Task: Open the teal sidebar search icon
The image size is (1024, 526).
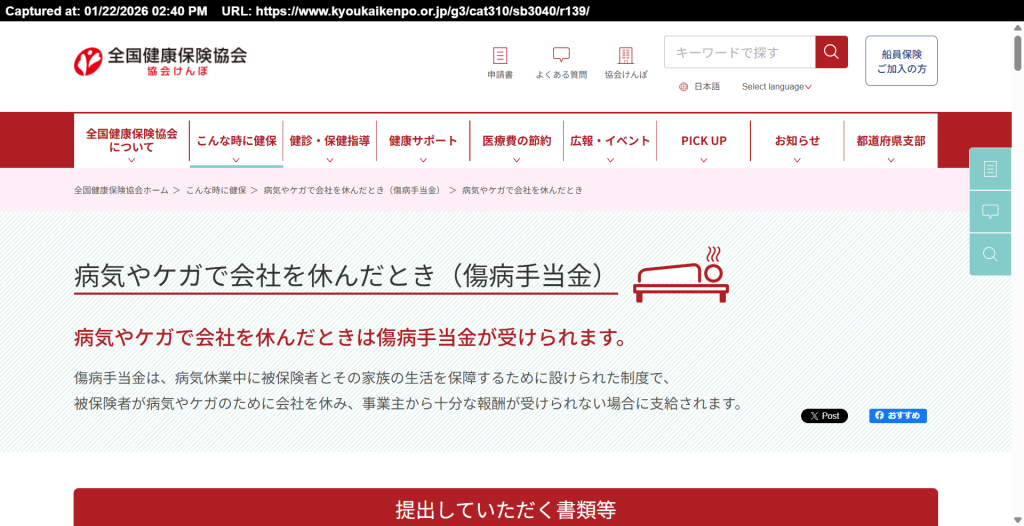Action: pyautogui.click(x=990, y=254)
